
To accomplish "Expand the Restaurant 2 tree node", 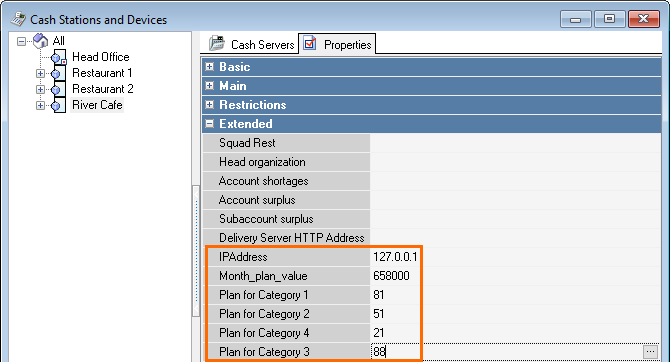I will tap(40, 89).
